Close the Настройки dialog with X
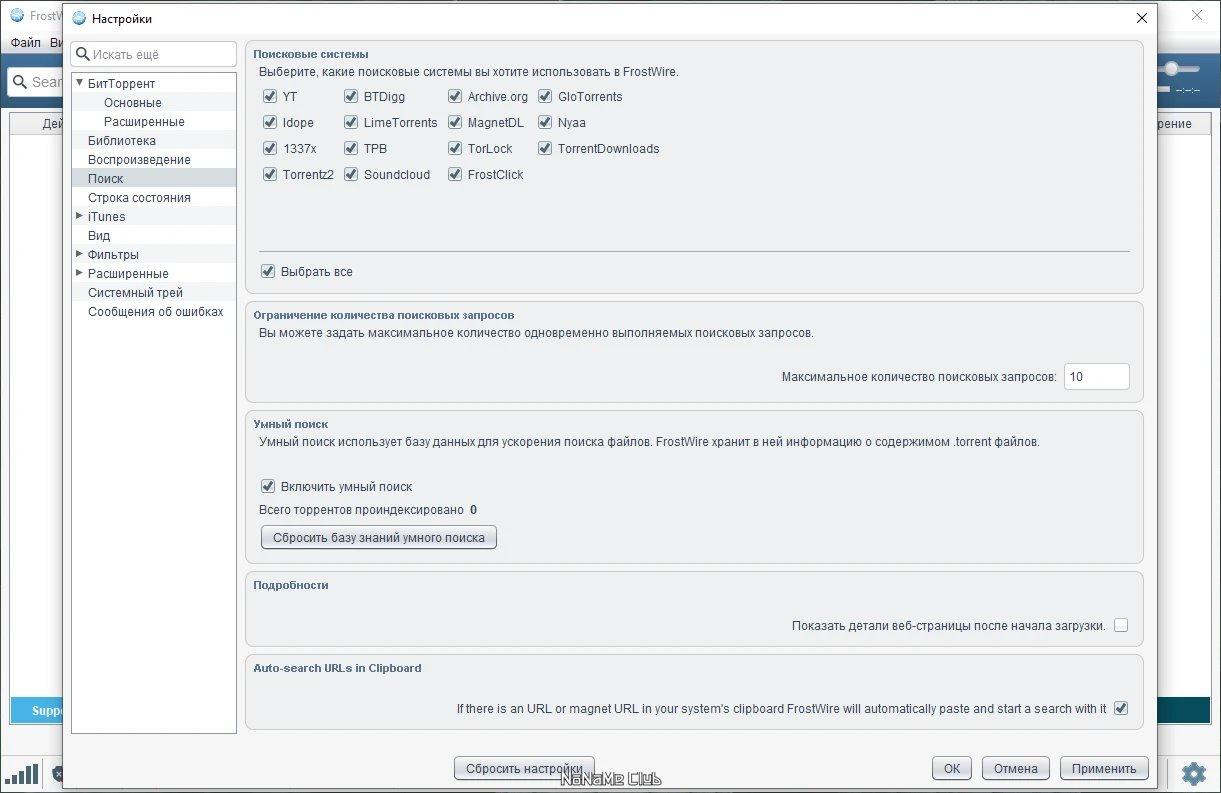The image size is (1221, 793). [x=1142, y=18]
